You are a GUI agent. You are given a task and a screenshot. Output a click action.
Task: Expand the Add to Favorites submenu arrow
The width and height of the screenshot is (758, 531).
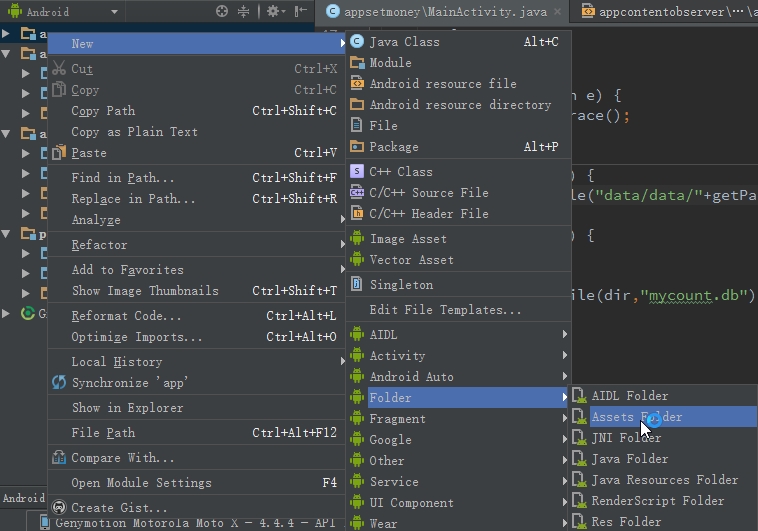(342, 269)
